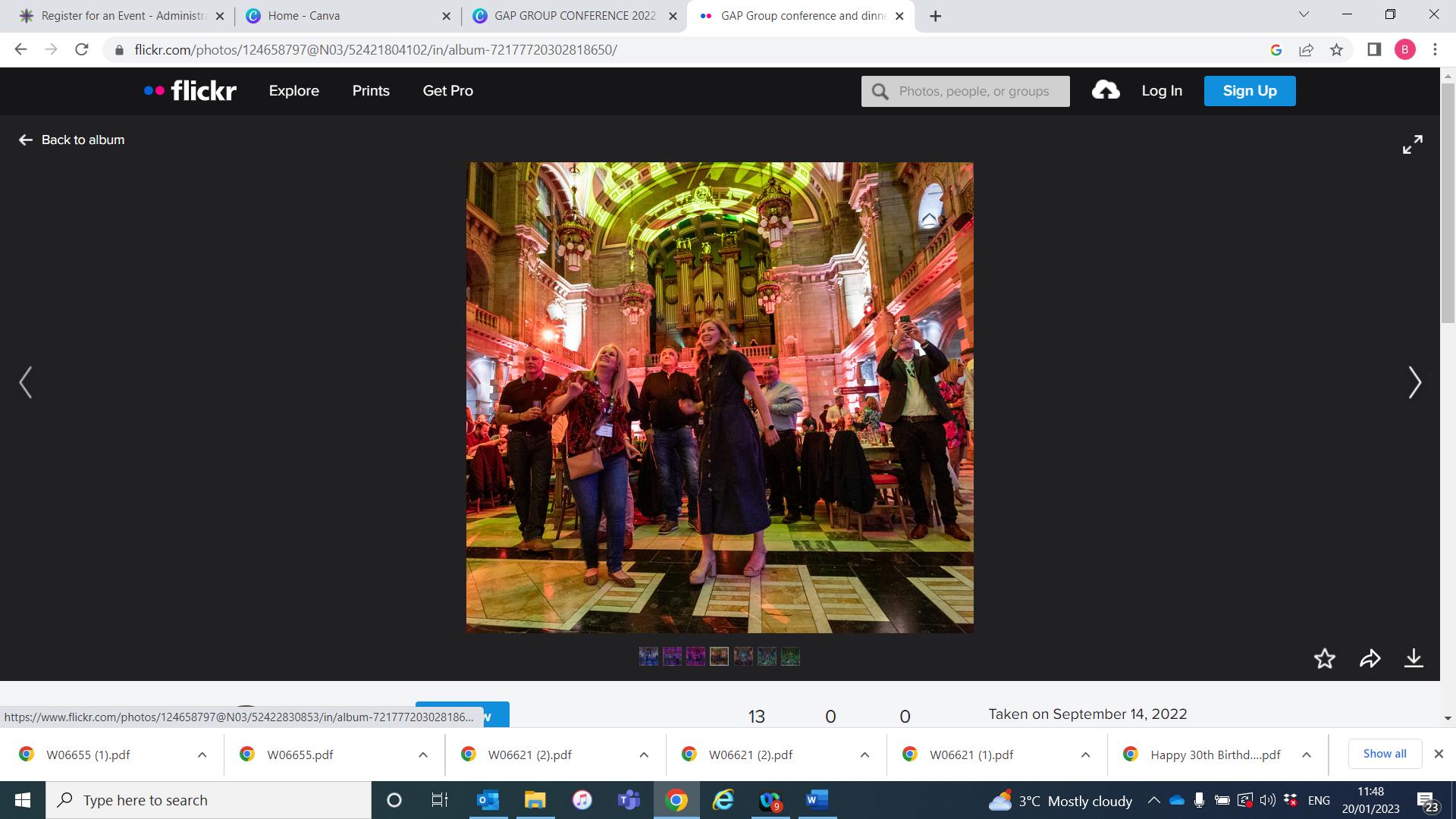The height and width of the screenshot is (819, 1456).
Task: Expand options for Happy 30th Birthd....pdf
Action: [1306, 755]
